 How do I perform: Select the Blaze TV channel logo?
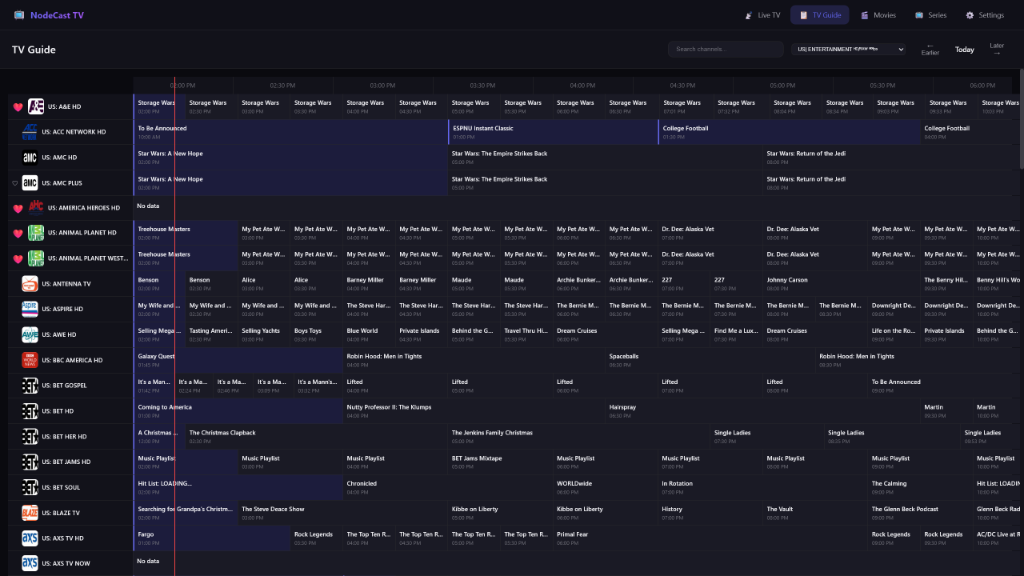point(29,513)
